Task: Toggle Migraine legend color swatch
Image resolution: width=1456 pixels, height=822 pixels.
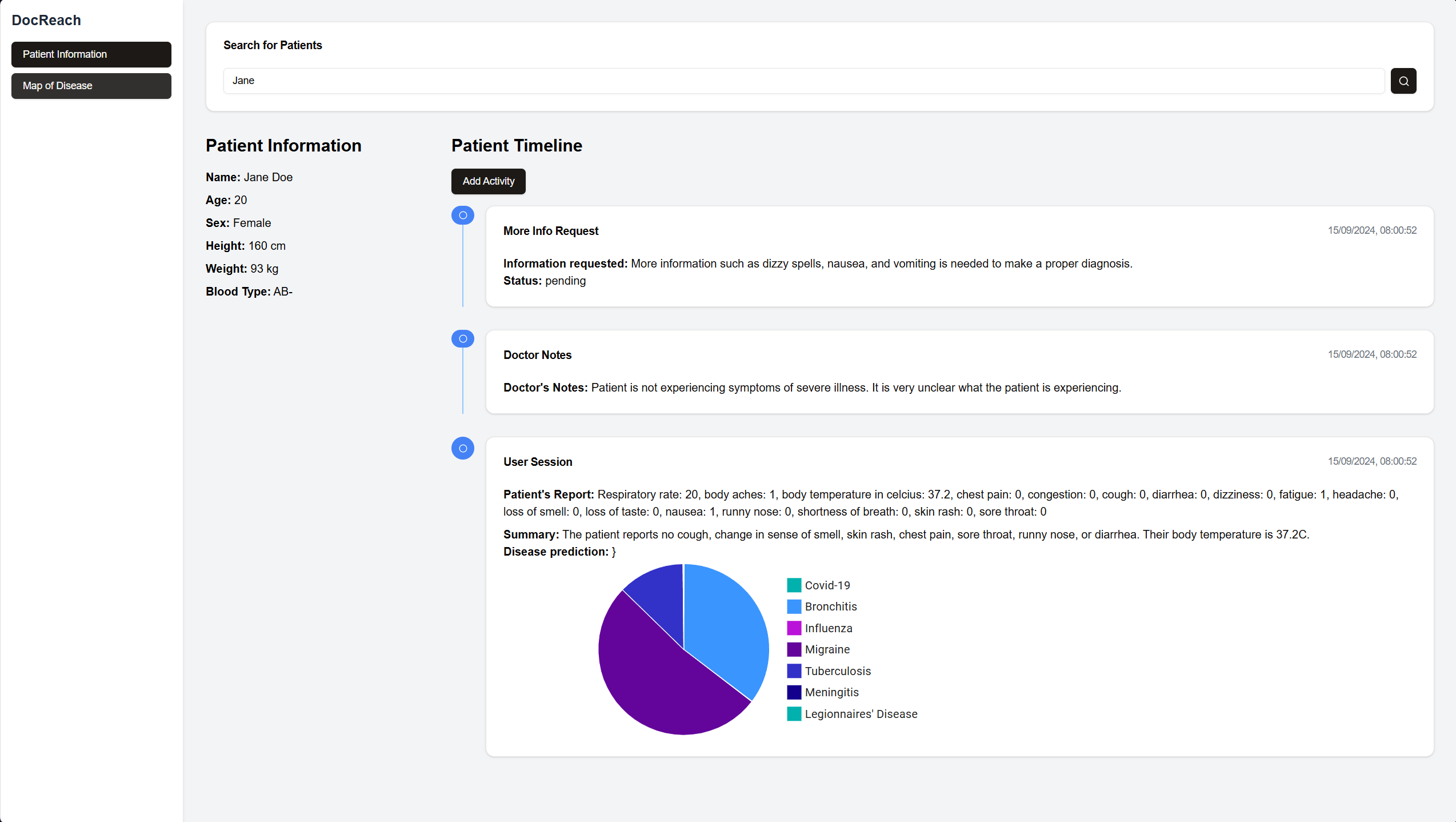Action: point(794,649)
